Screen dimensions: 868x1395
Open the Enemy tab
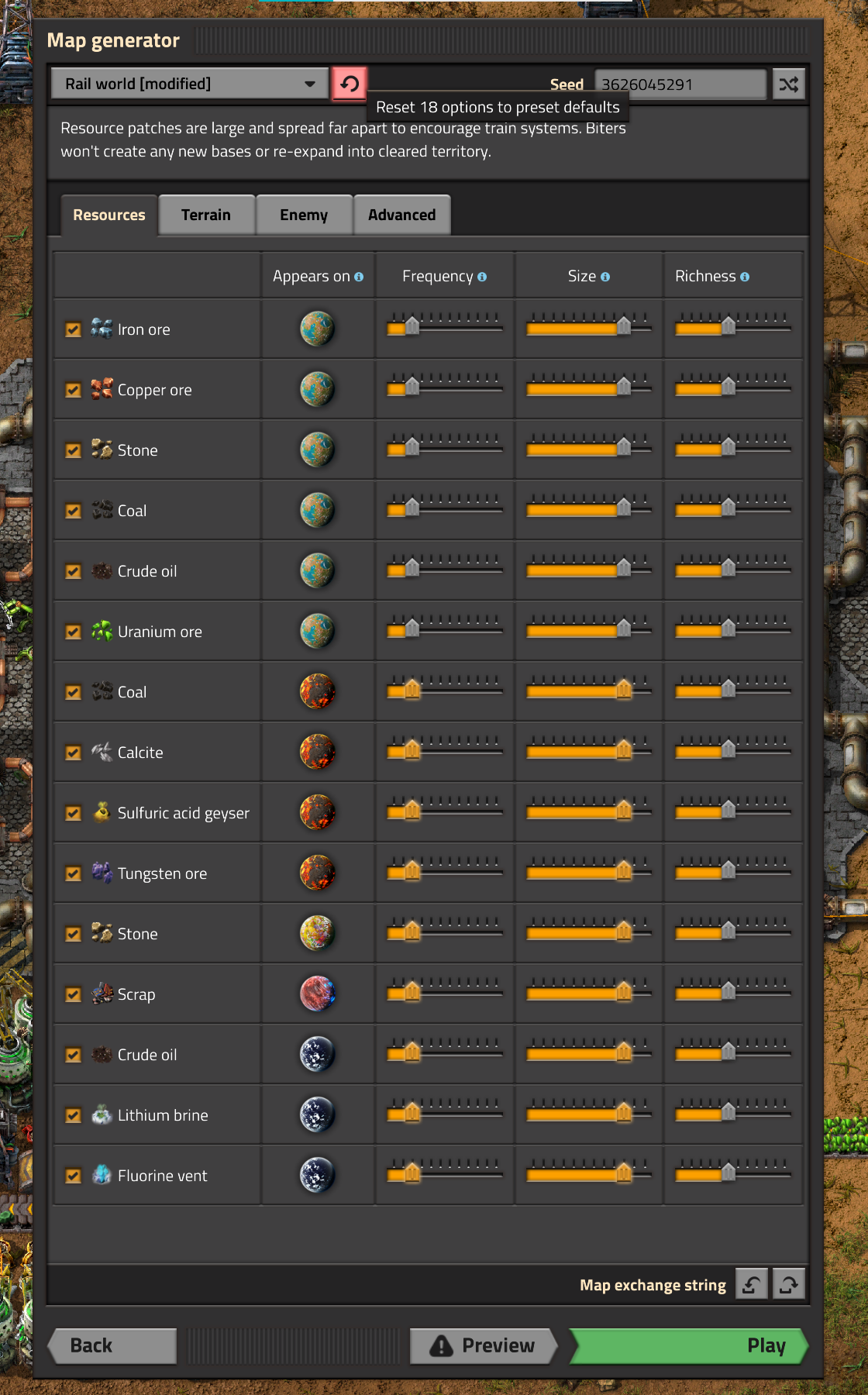(x=304, y=215)
